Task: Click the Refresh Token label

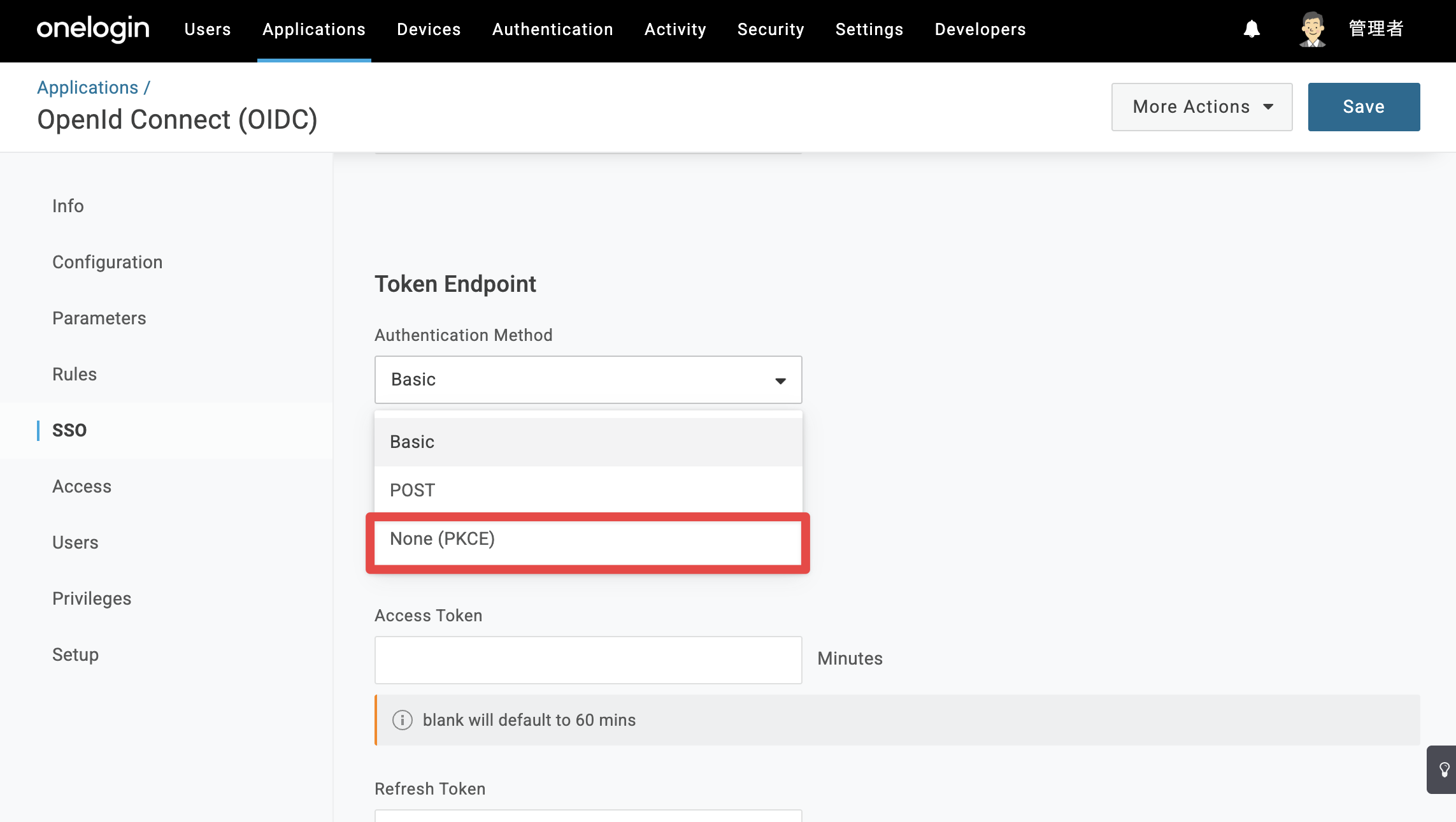Action: 430,789
